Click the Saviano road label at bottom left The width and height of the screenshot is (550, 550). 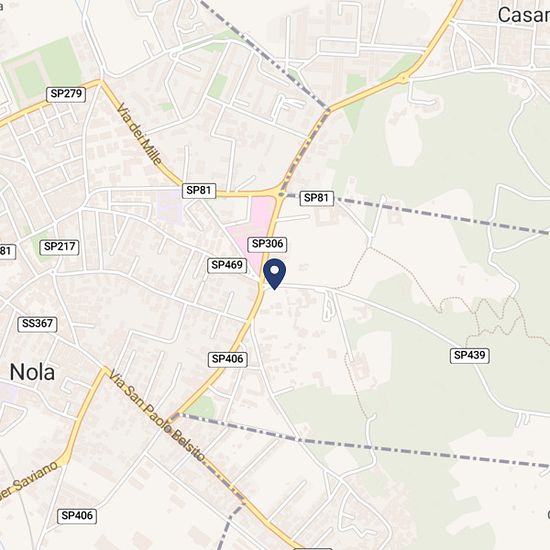pyautogui.click(x=28, y=481)
